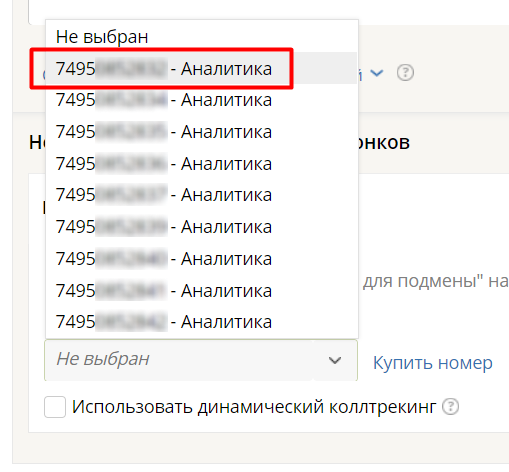The width and height of the screenshot is (509, 472).
Task: Open help tooltip for dynamic calltracking
Action: coord(451,406)
